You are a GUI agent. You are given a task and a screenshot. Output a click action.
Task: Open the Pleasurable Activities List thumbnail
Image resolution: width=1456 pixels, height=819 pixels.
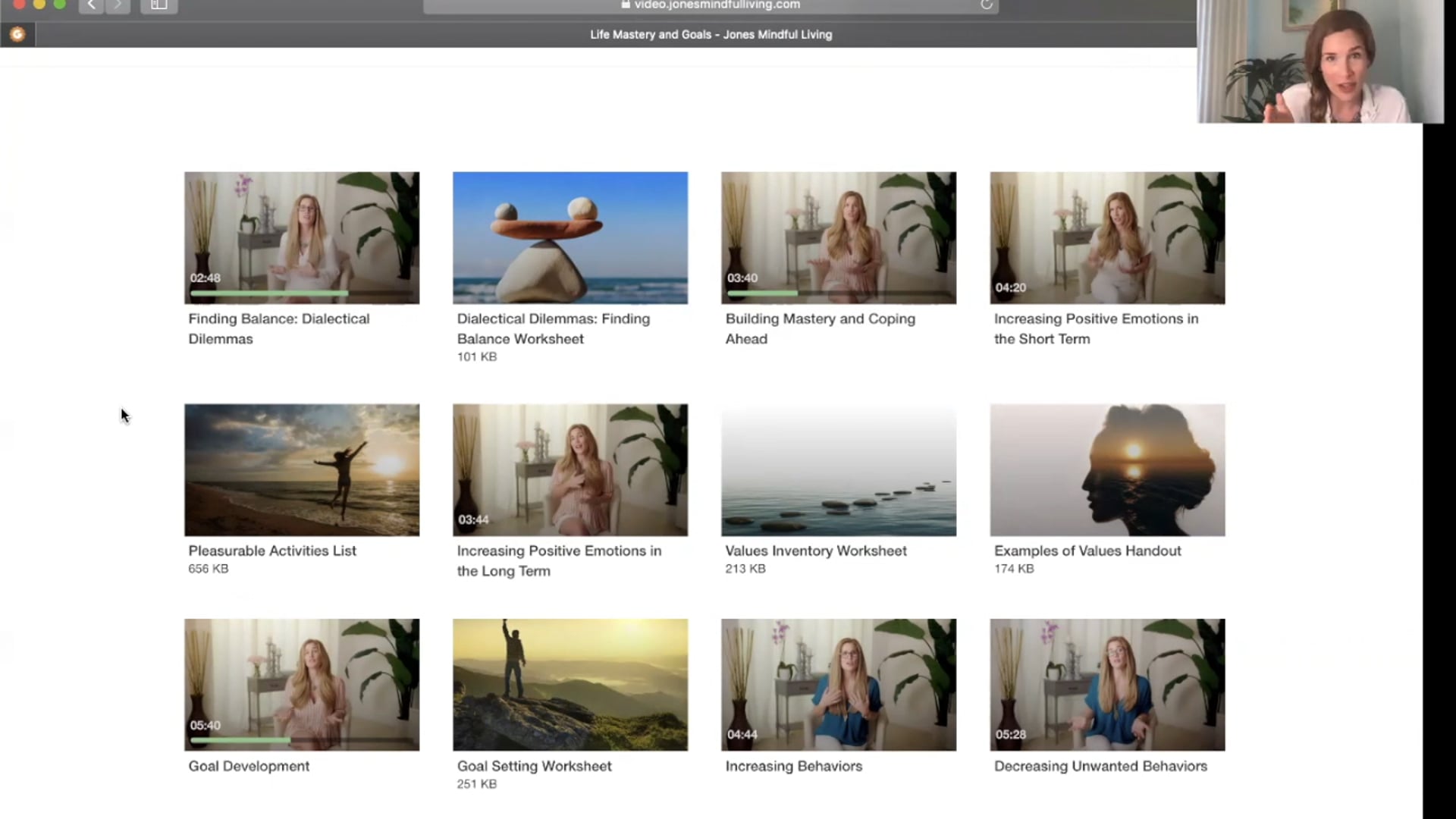[301, 469]
